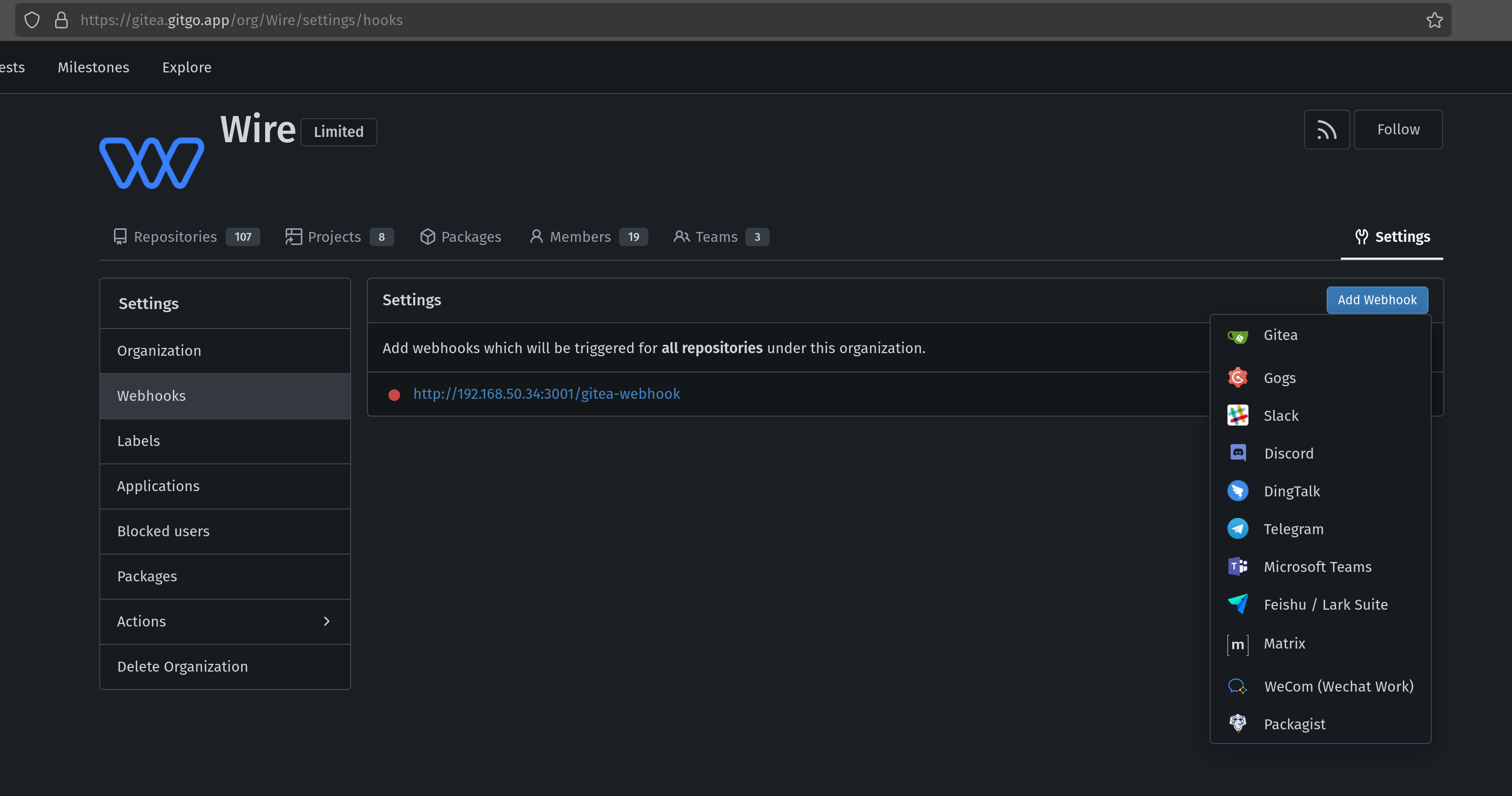Toggle Add Webhook dropdown button
This screenshot has width=1512, height=796.
coord(1377,300)
